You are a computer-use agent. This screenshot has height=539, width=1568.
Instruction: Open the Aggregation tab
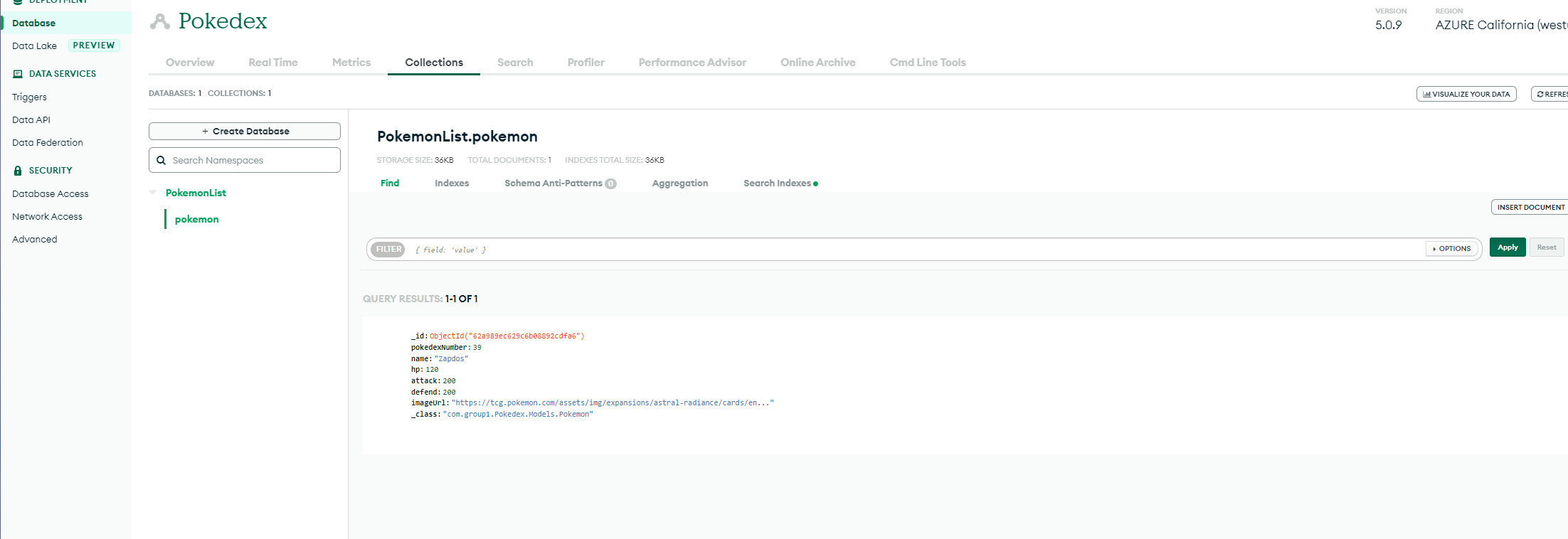point(679,183)
